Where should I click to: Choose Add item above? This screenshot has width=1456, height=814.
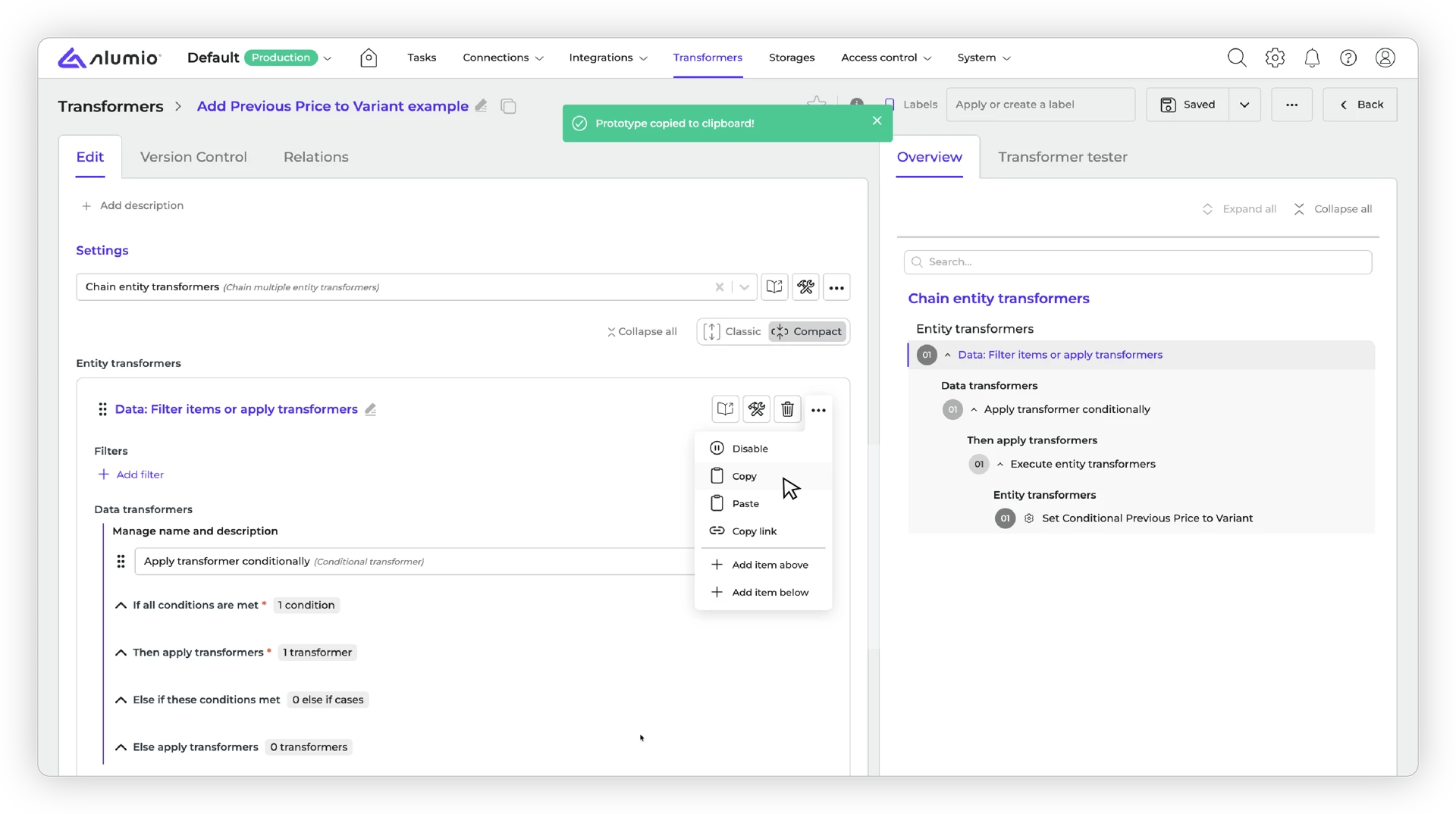click(763, 565)
